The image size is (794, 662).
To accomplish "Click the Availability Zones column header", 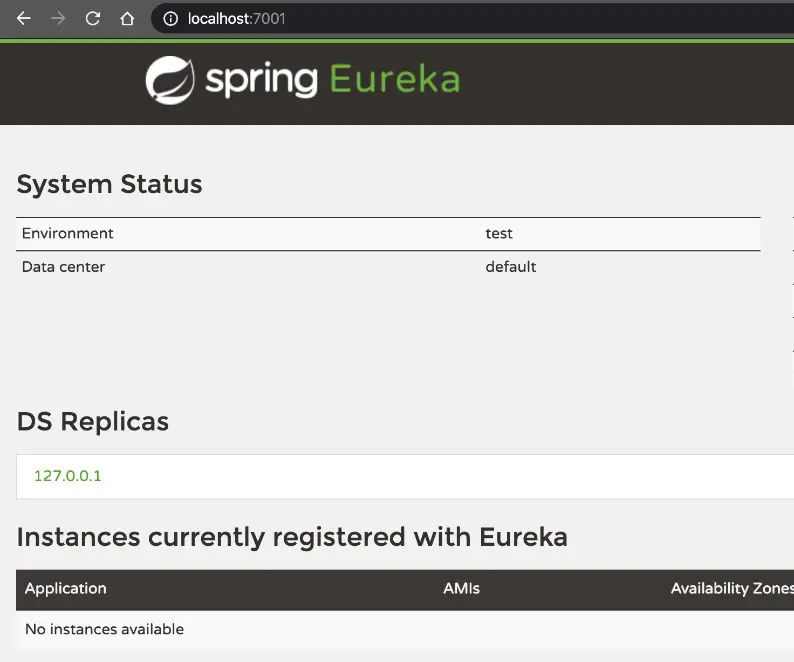I will click(x=732, y=589).
